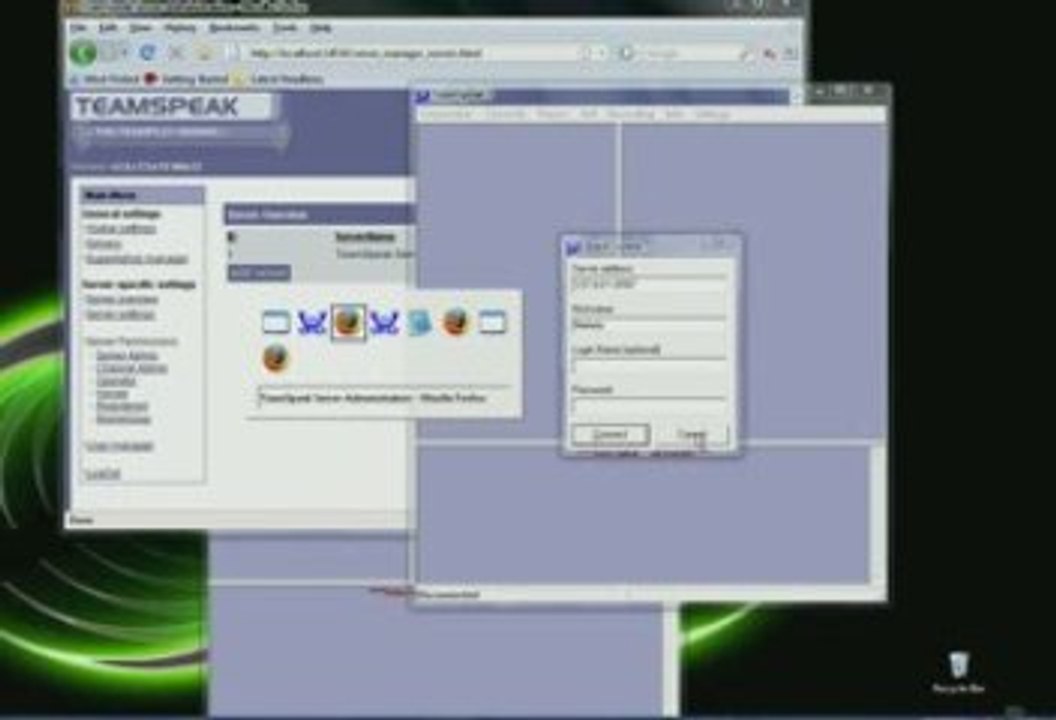Viewport: 1056px width, 720px height.
Task: Open the SuperAdmin manager link
Action: pos(137,259)
